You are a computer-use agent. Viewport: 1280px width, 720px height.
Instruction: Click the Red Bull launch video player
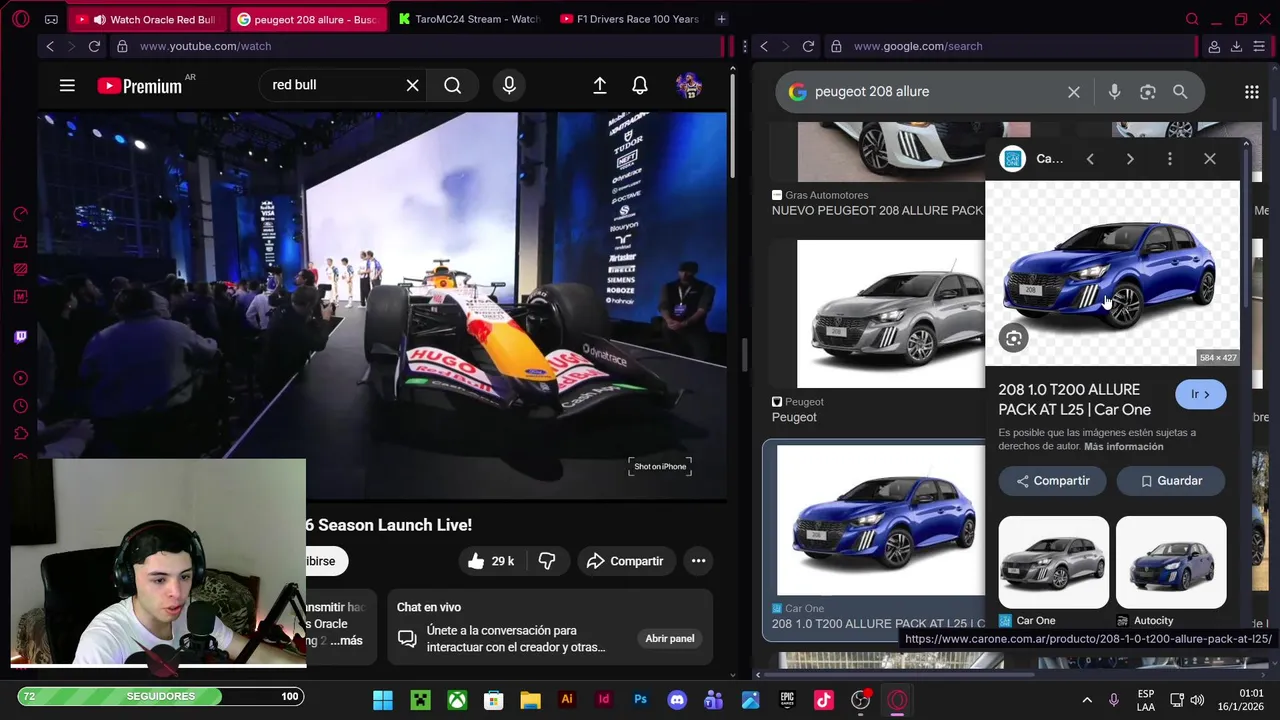pos(382,305)
